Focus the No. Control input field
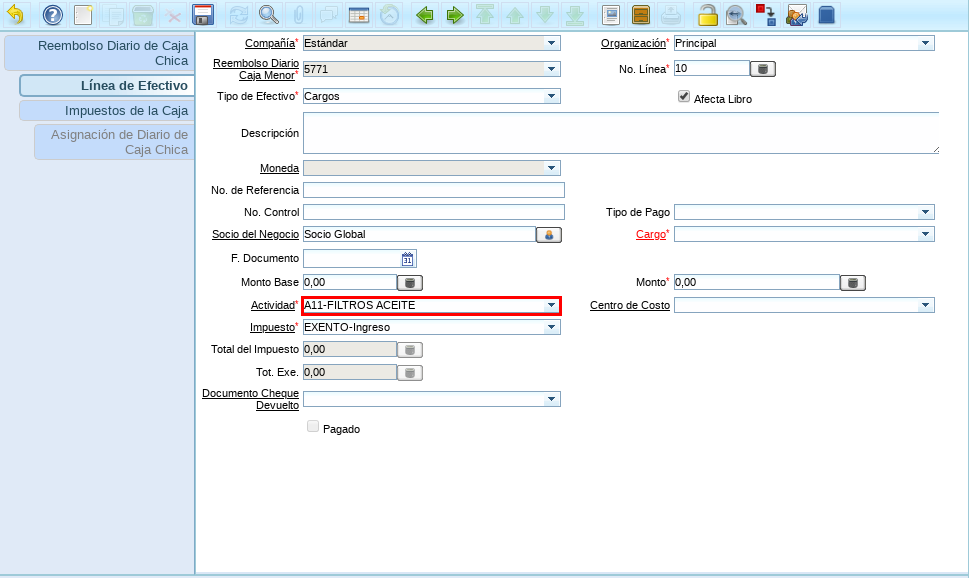Image resolution: width=969 pixels, height=578 pixels. pos(434,212)
